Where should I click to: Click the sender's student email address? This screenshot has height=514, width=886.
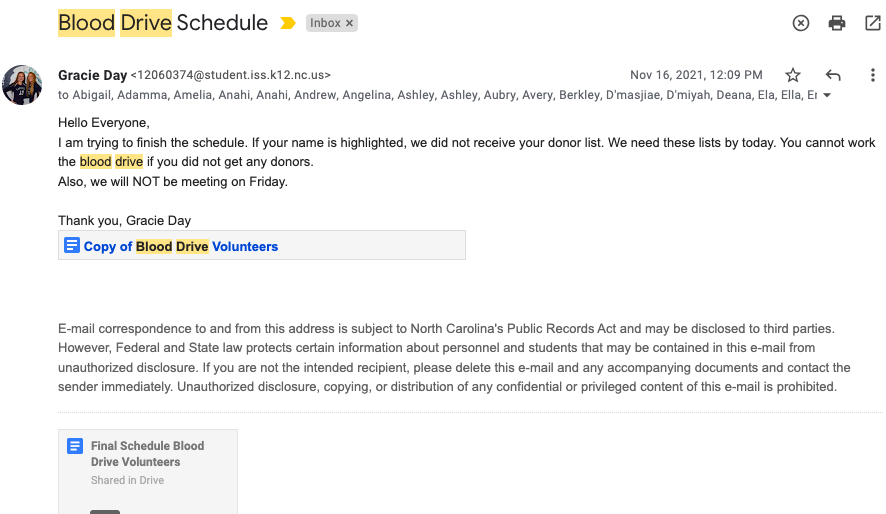231,75
